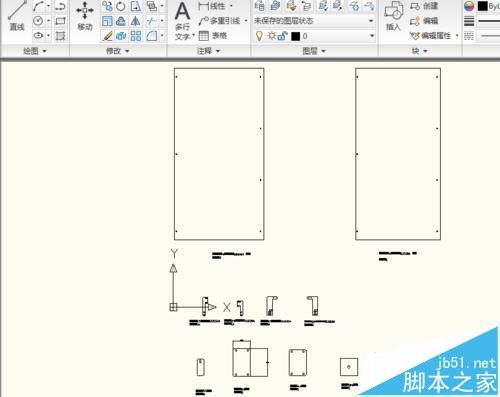Click the UCS origin square in drawing
This screenshot has height=397, width=500.
click(x=173, y=307)
